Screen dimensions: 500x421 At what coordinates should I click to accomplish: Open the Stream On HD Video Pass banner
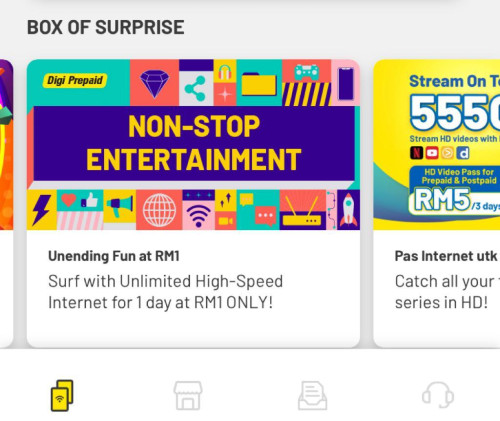coord(437,144)
